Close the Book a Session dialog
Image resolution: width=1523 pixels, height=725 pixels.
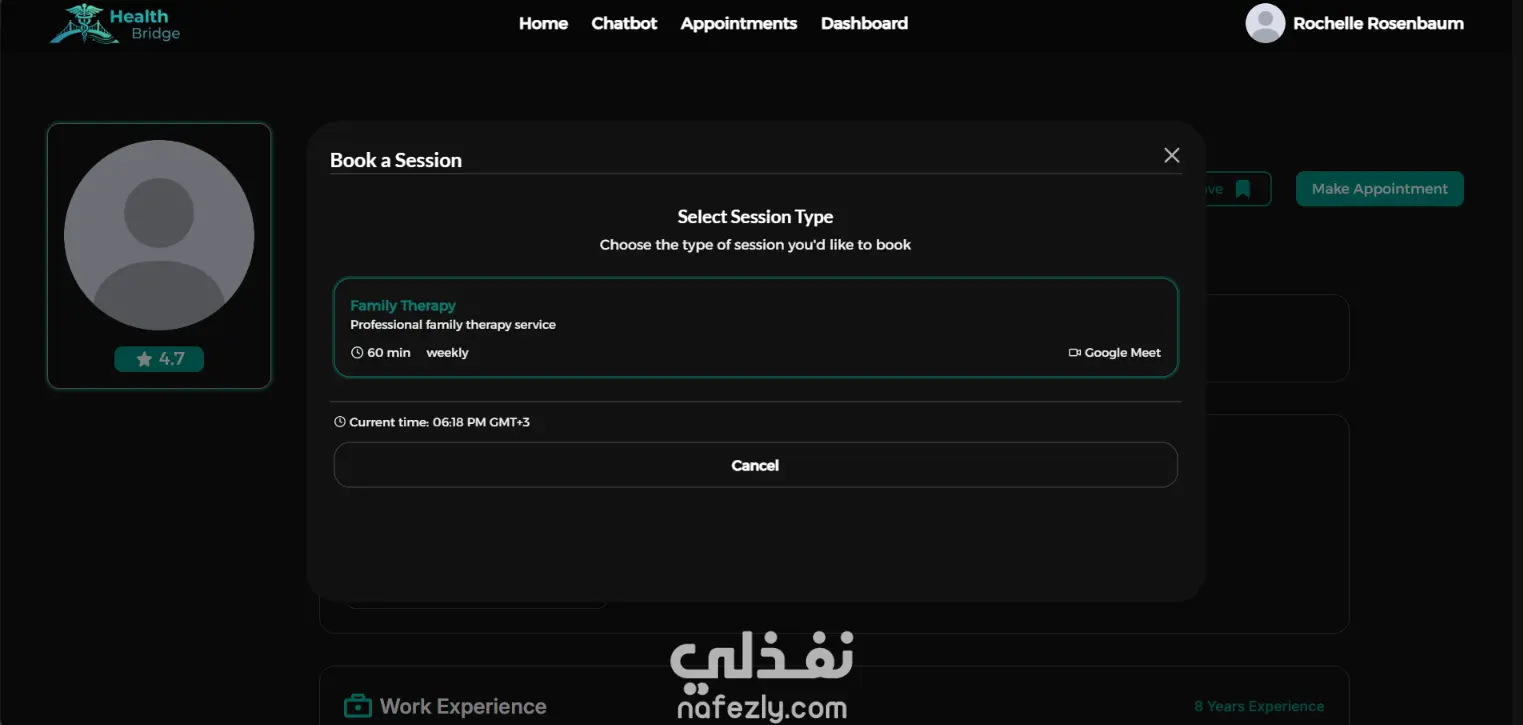click(x=1172, y=155)
